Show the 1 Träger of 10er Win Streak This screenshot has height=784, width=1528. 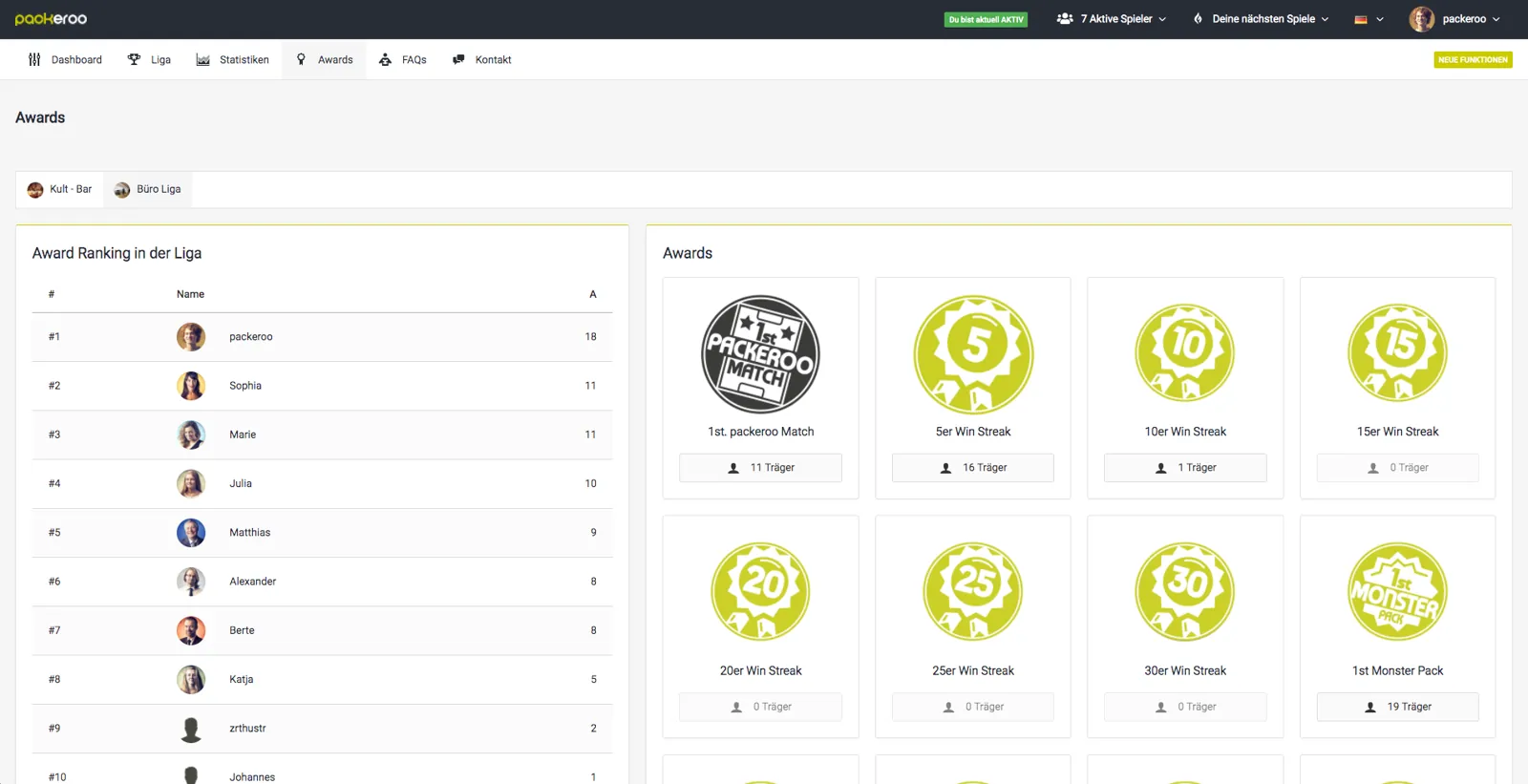click(x=1185, y=468)
